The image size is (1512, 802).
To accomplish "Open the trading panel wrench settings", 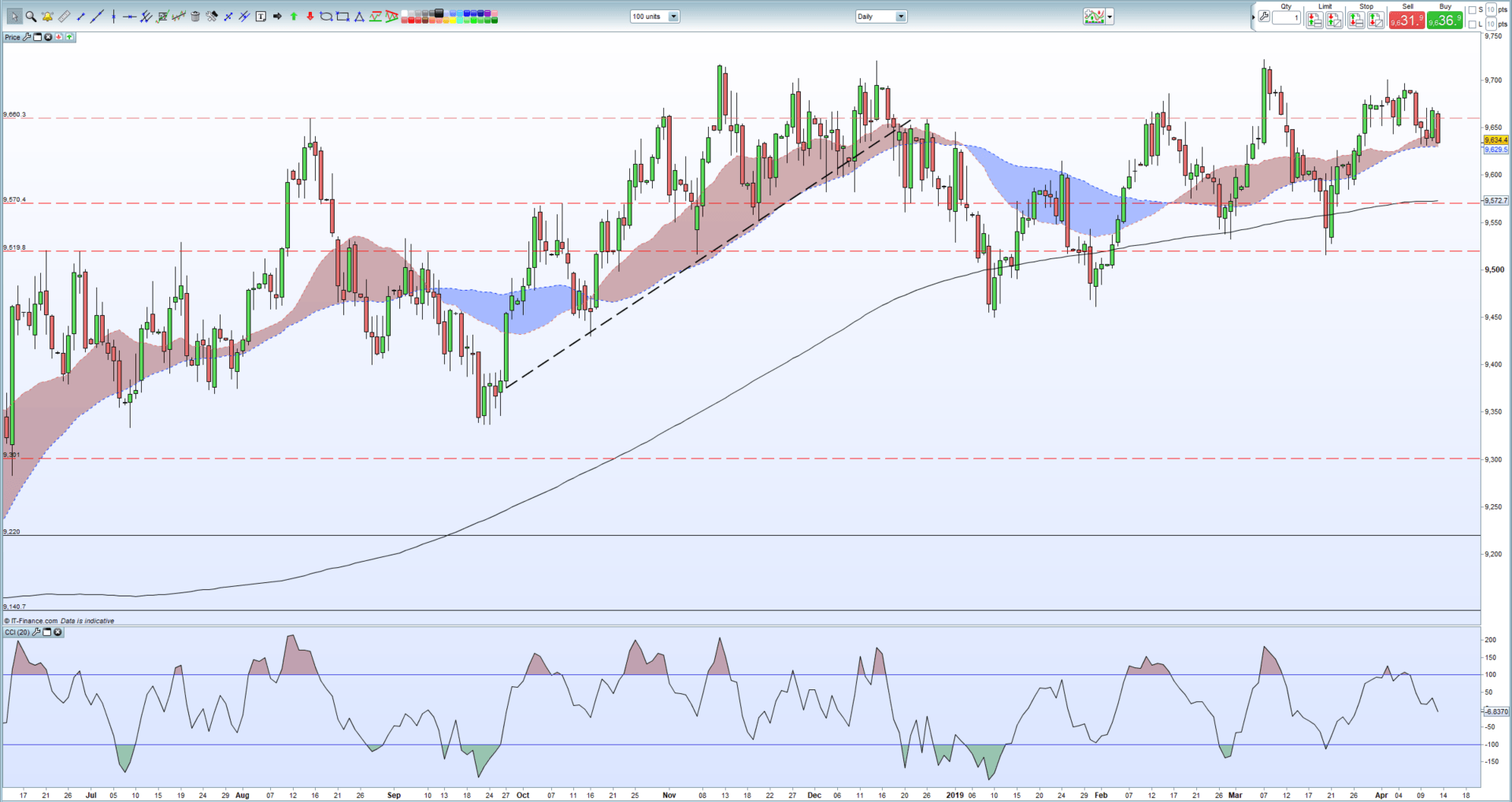I will tap(1264, 17).
